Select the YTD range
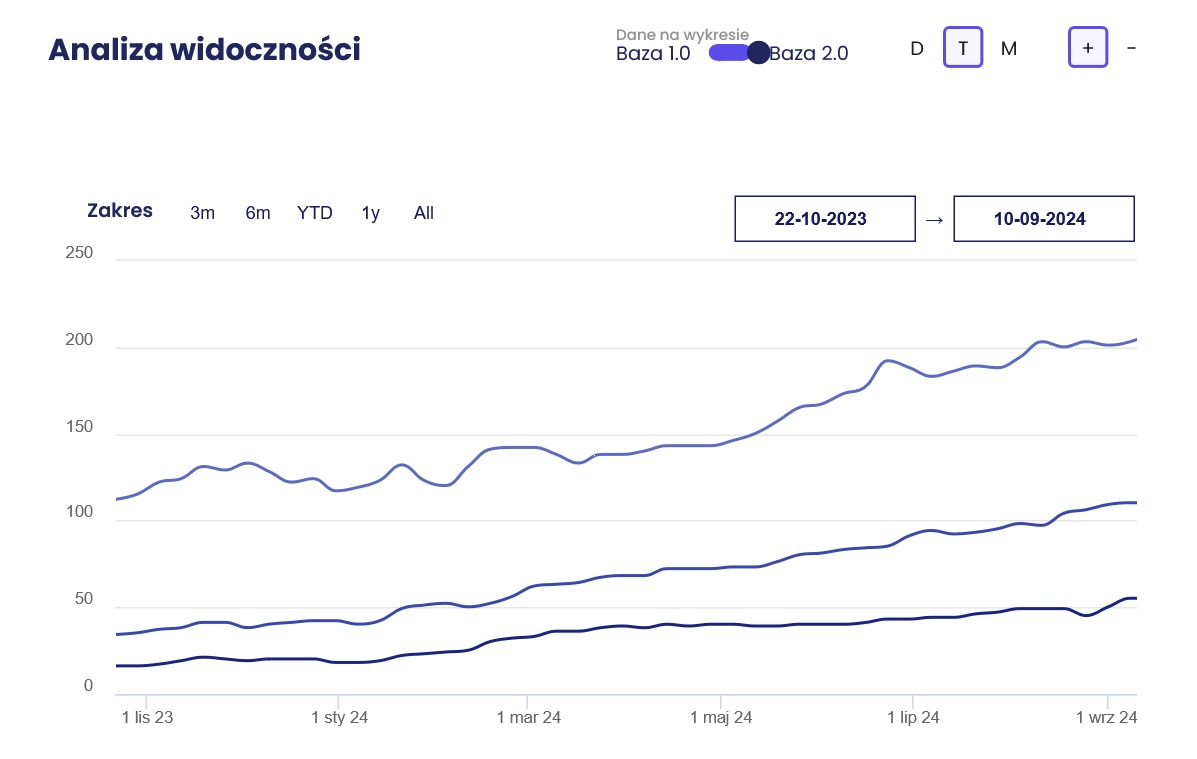The width and height of the screenshot is (1197, 759). [x=315, y=213]
